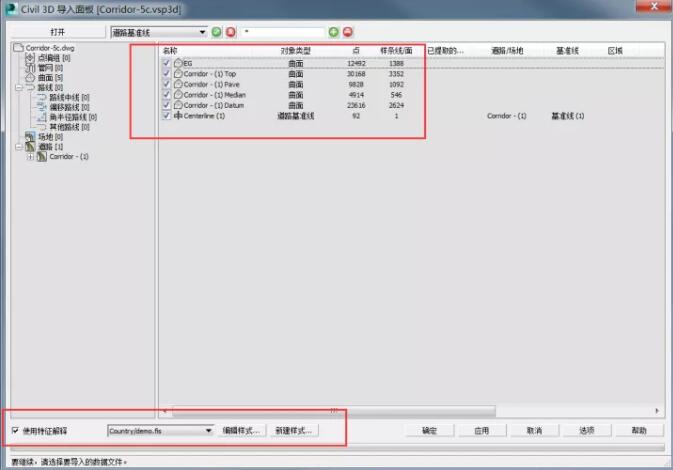Click the surface icon of Corridor - (1) Datum

coord(178,105)
